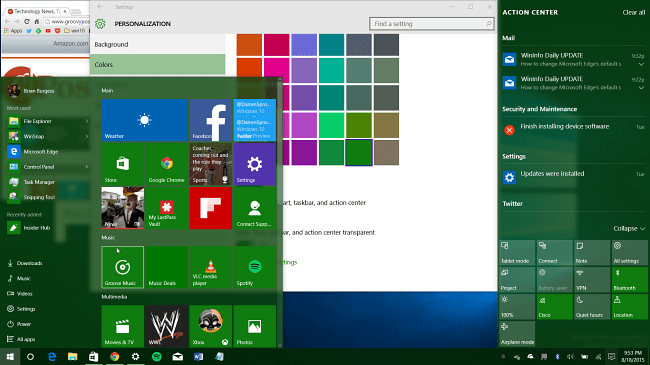Screen dimensions: 650x365
Task: Toggle Airplane mode quick action
Action: (517, 333)
